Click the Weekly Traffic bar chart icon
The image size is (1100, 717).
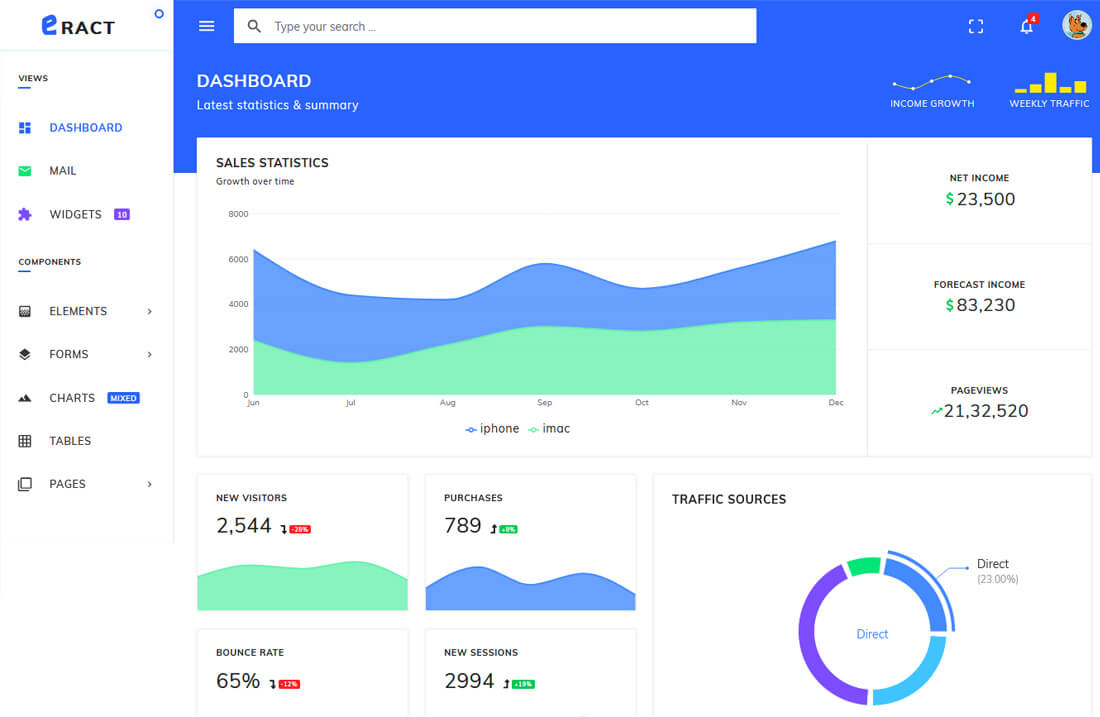click(x=1048, y=83)
